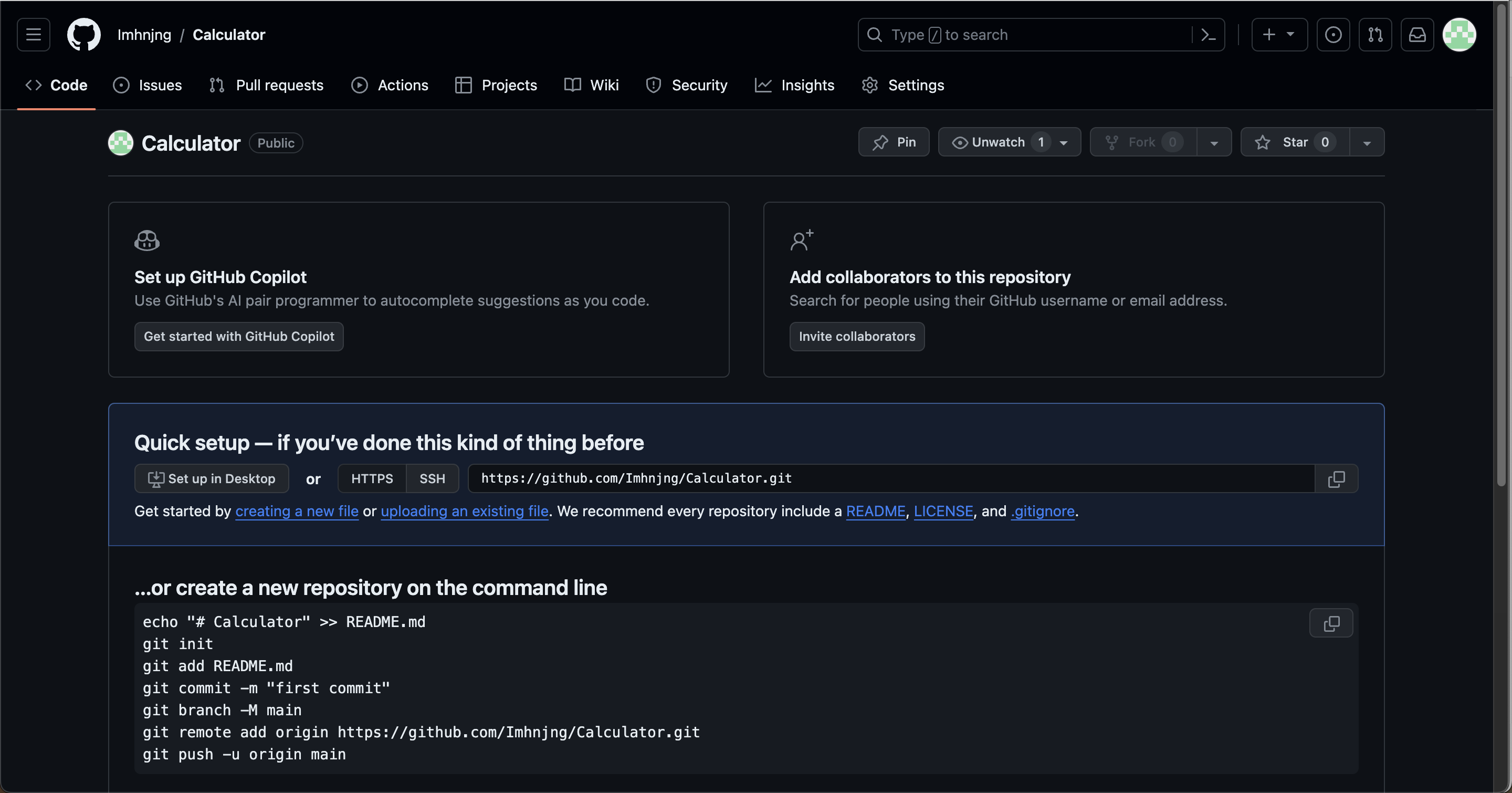Click Set up in Desktop button

[211, 479]
